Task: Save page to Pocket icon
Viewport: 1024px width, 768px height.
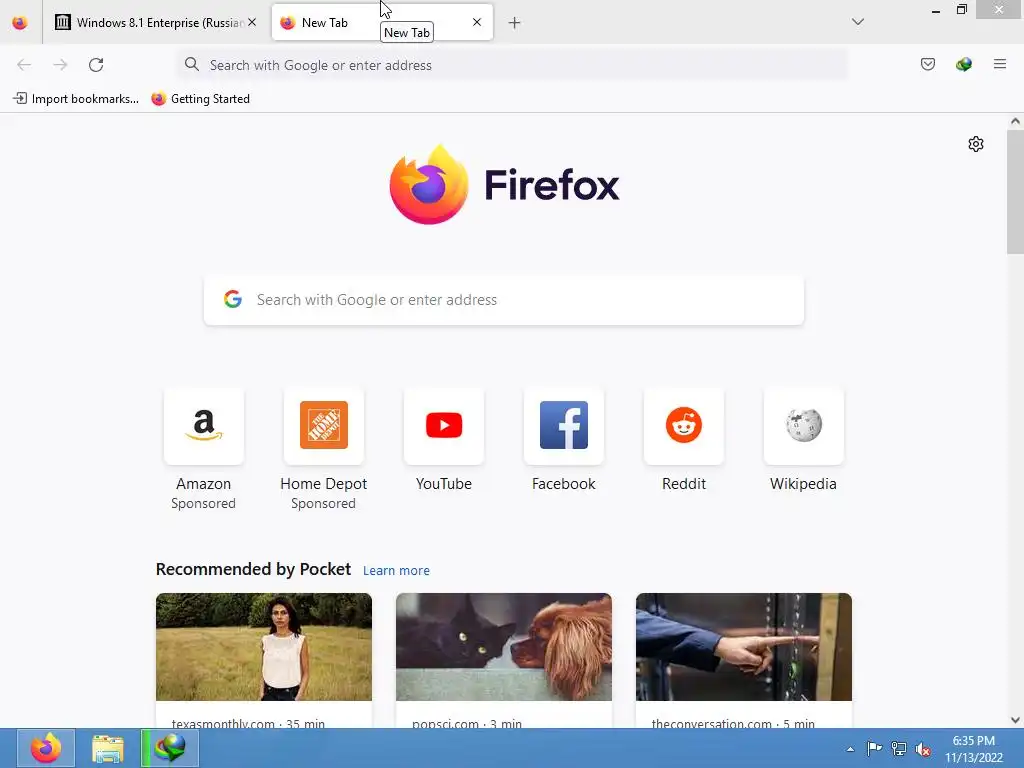Action: coord(927,64)
